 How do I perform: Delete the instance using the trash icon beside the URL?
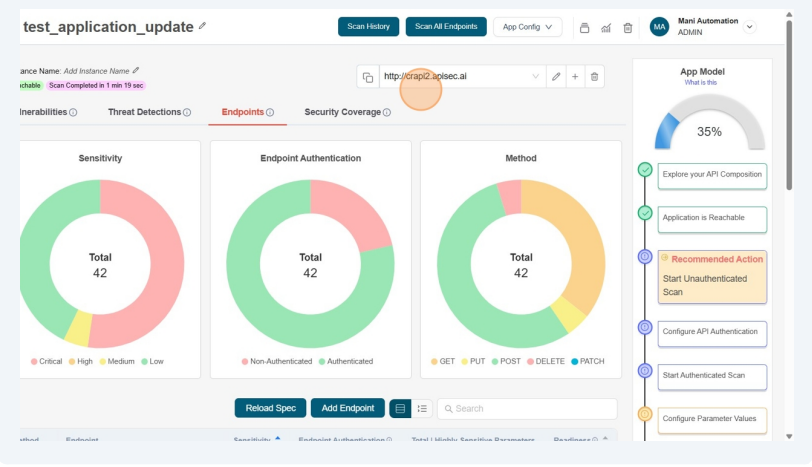pos(594,77)
